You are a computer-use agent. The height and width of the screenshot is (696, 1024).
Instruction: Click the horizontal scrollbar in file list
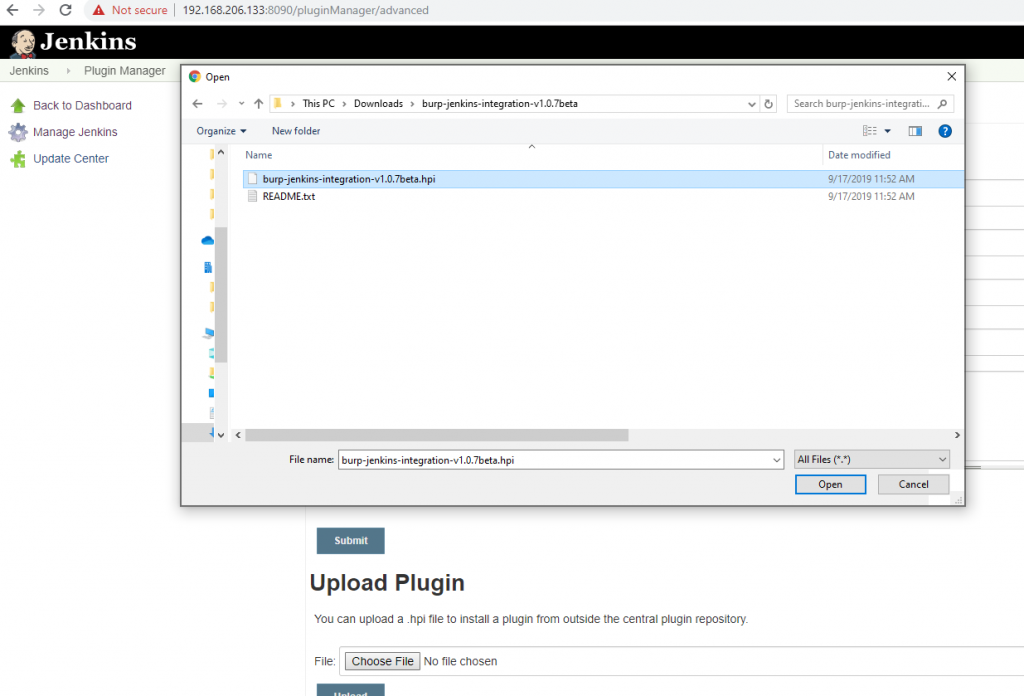coord(436,435)
